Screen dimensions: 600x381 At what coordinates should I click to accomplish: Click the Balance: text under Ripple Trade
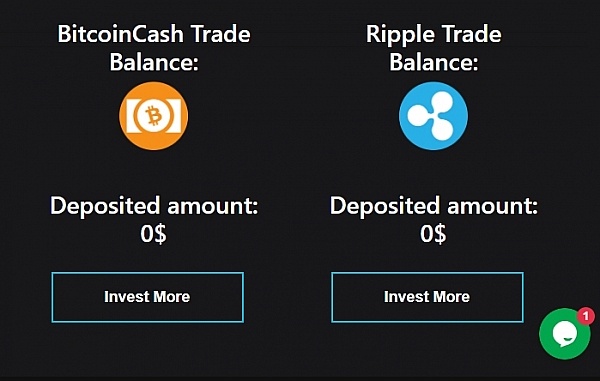(434, 62)
